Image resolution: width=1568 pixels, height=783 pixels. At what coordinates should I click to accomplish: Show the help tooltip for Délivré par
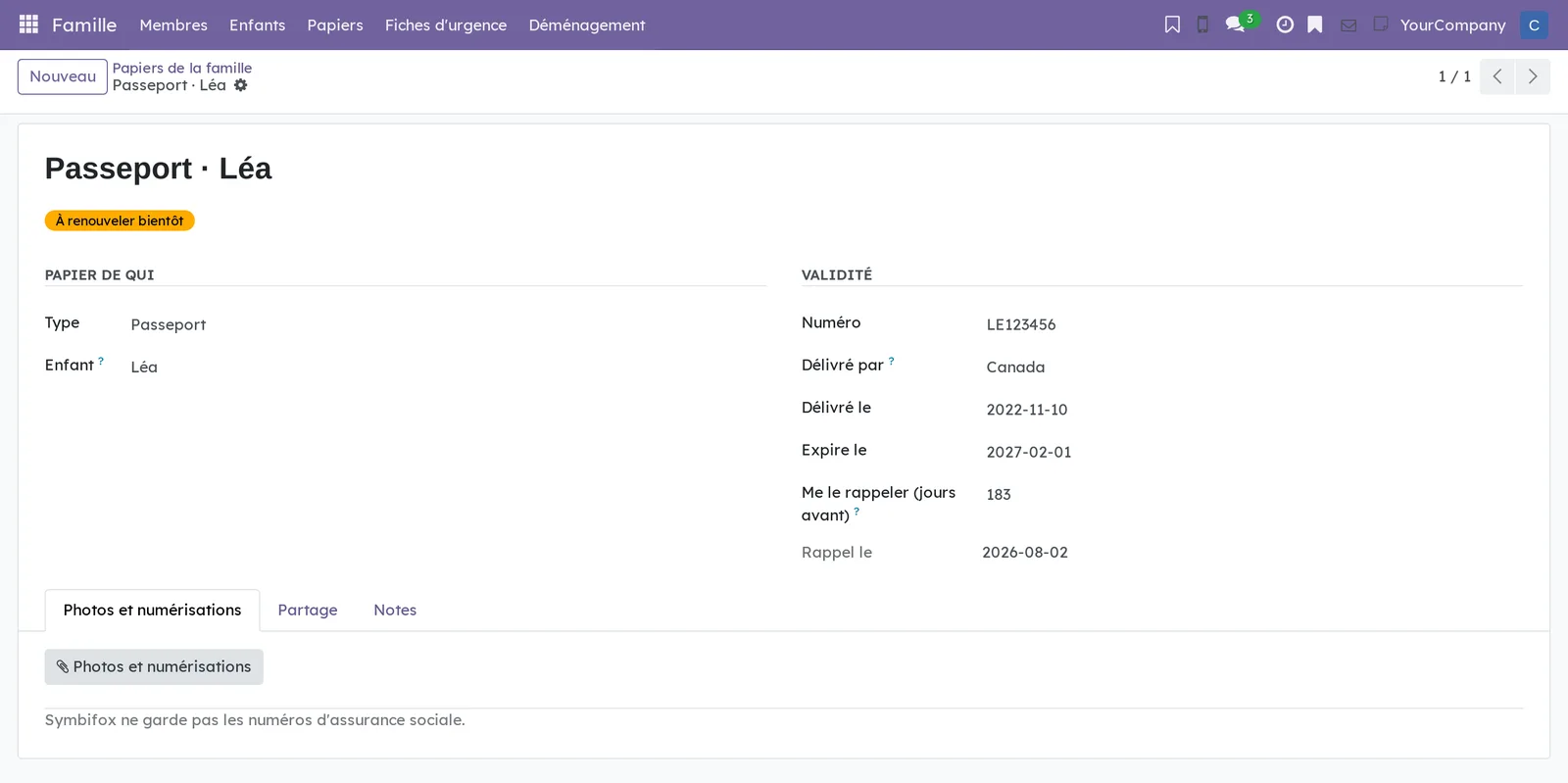(891, 361)
